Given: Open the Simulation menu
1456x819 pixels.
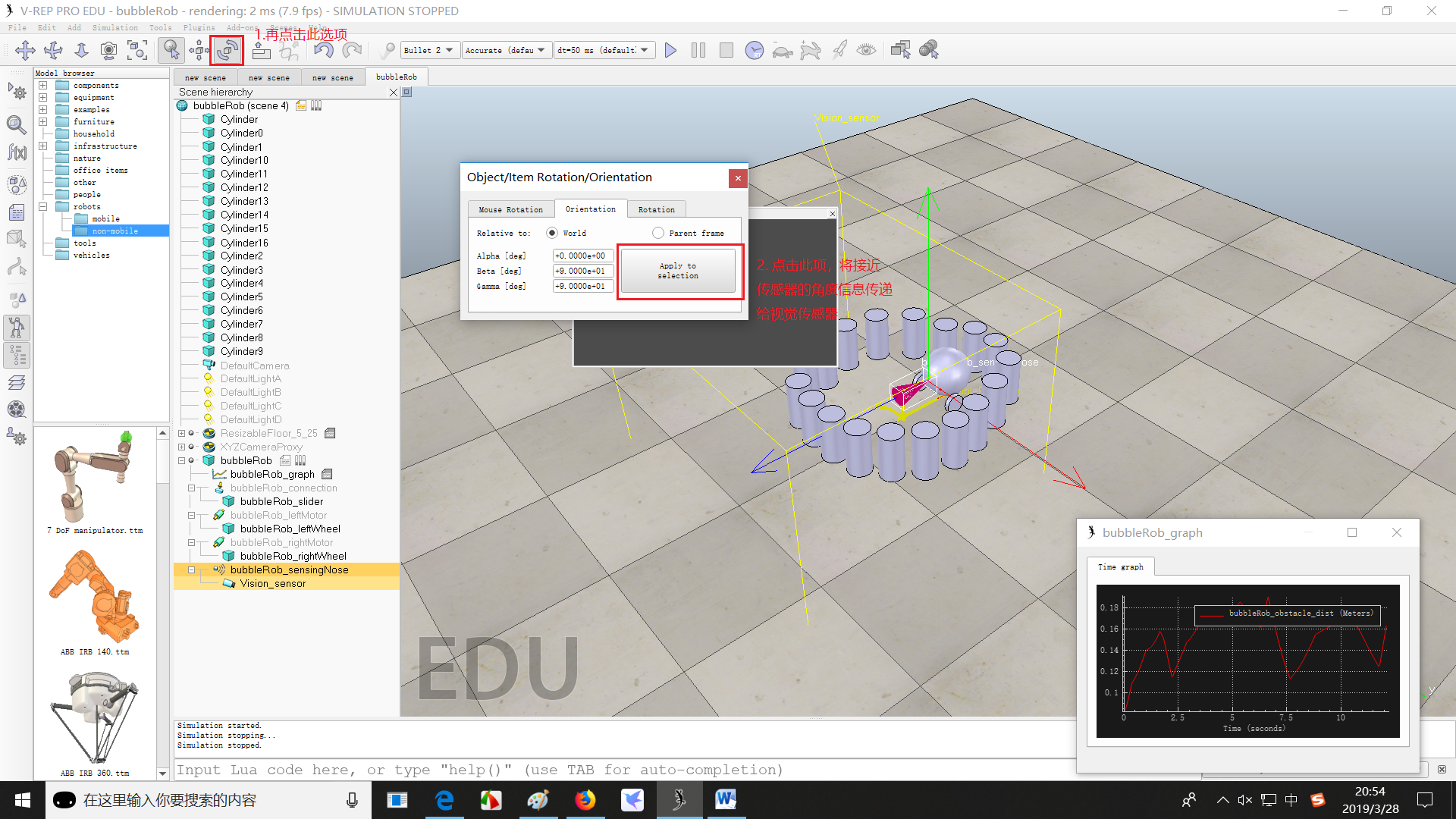Looking at the screenshot, I should [x=115, y=27].
